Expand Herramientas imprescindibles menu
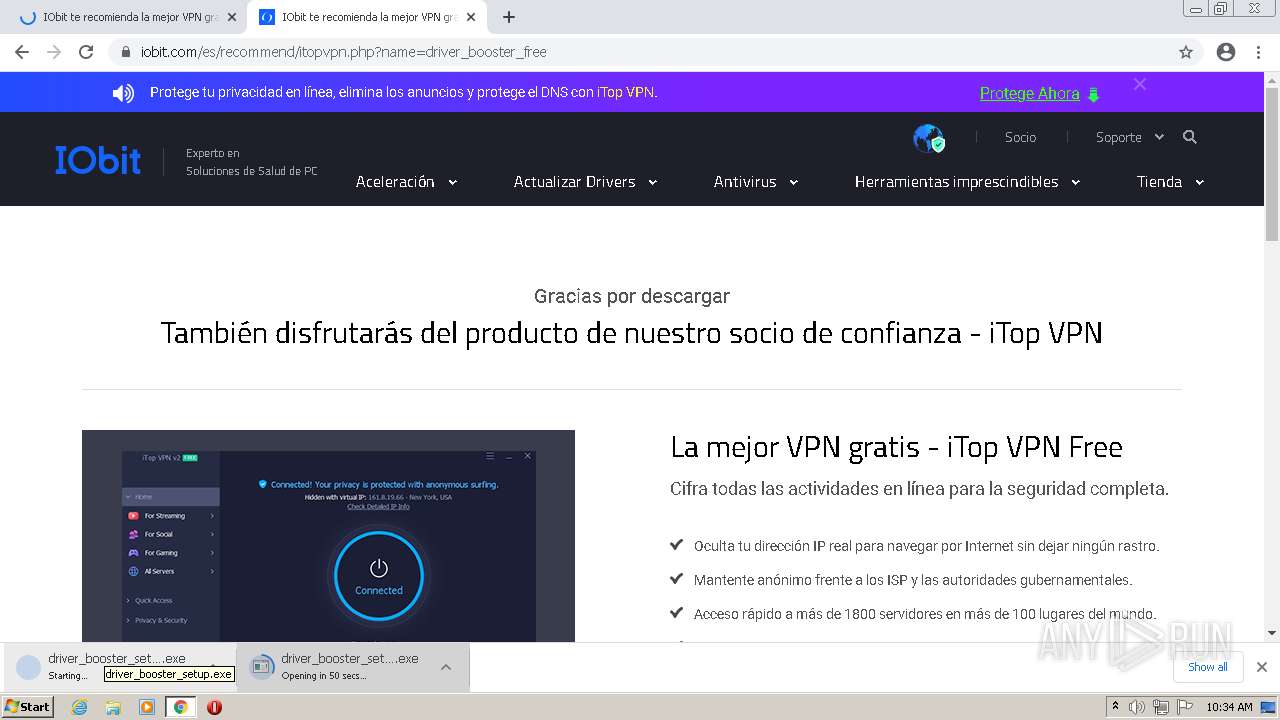The width and height of the screenshot is (1280, 720). coord(967,182)
